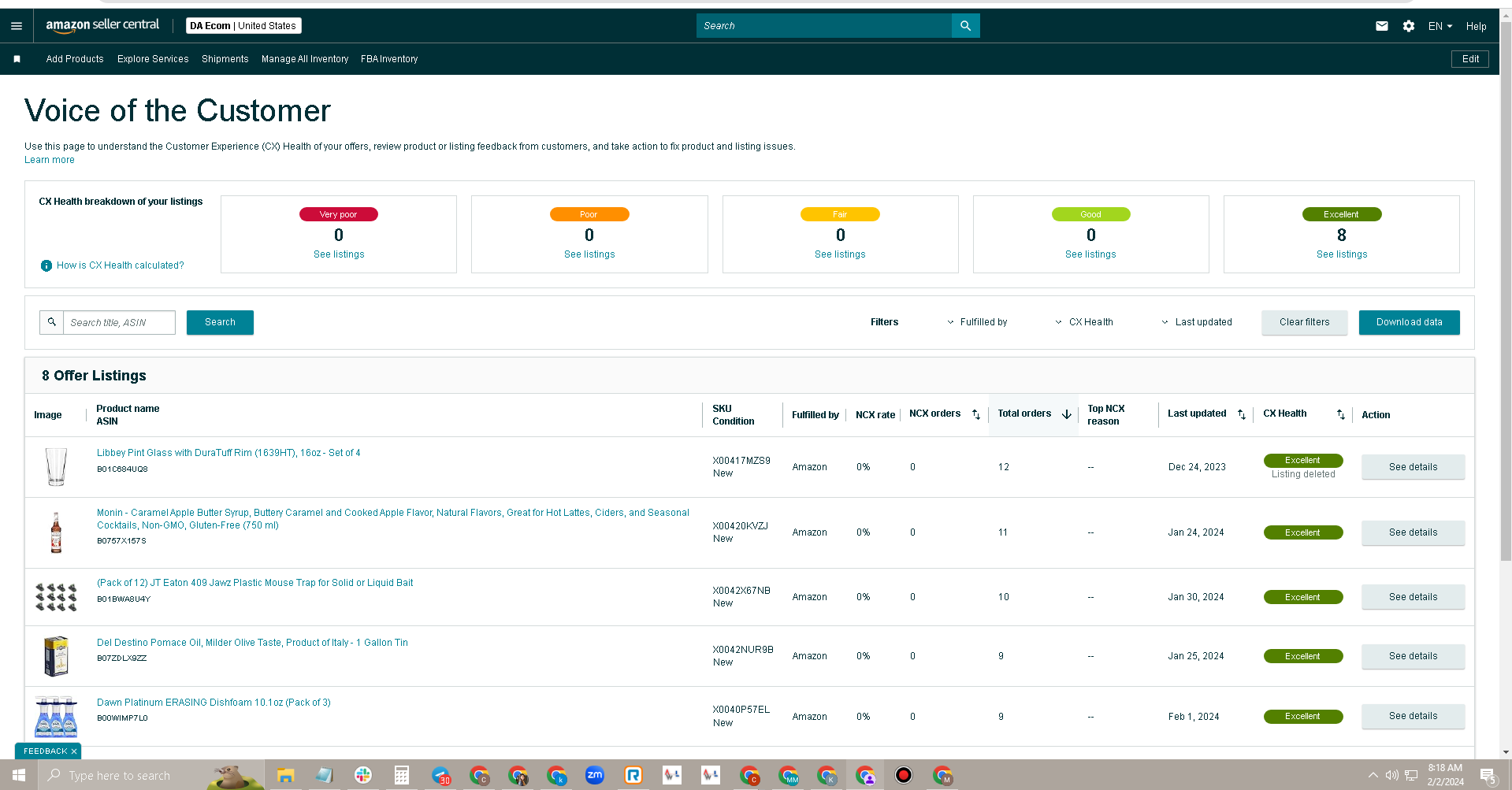Toggle the Last updated column sort arrows
Screen dimensions: 1512x790
click(1242, 414)
